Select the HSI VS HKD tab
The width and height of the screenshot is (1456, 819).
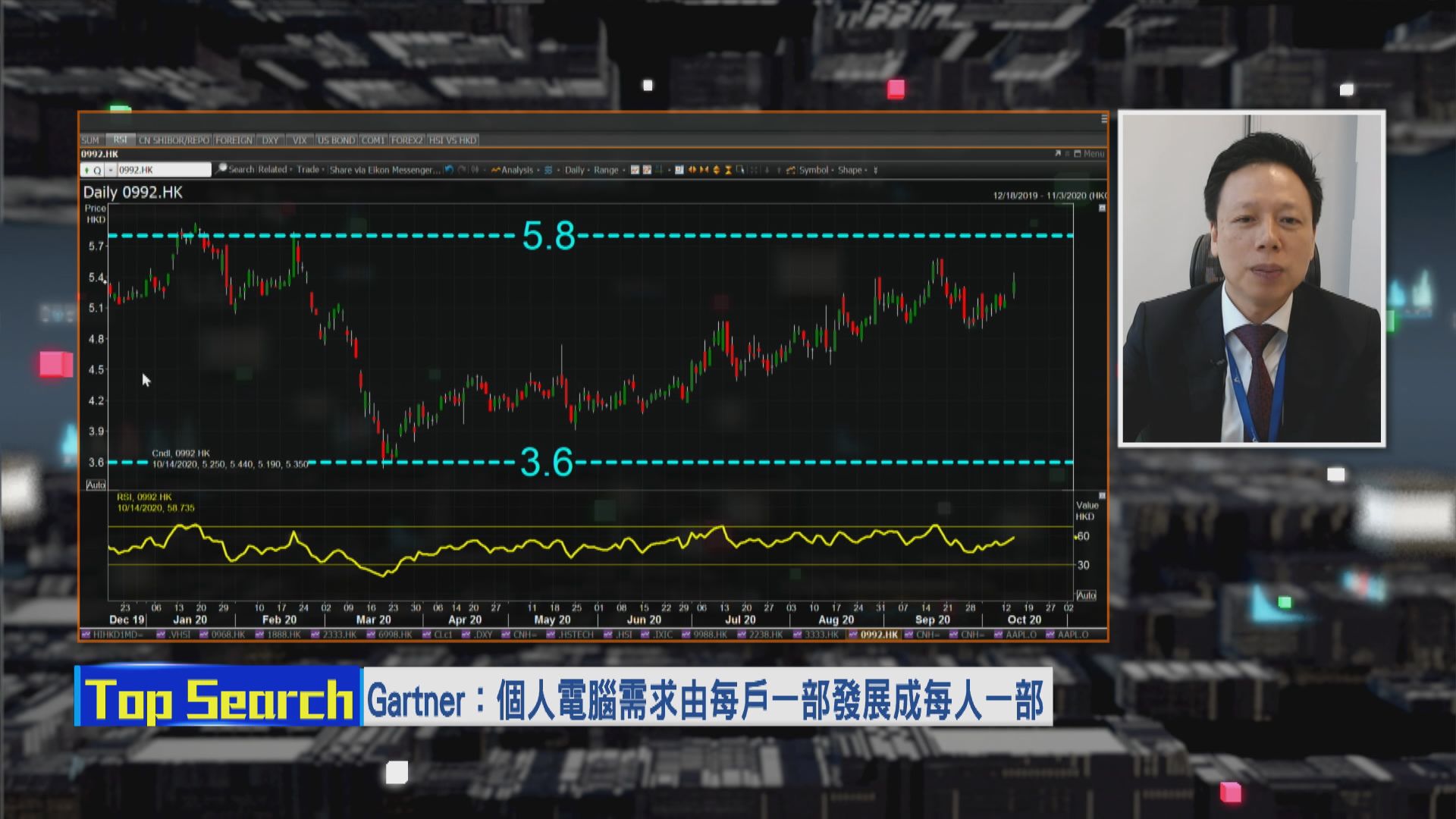[453, 140]
